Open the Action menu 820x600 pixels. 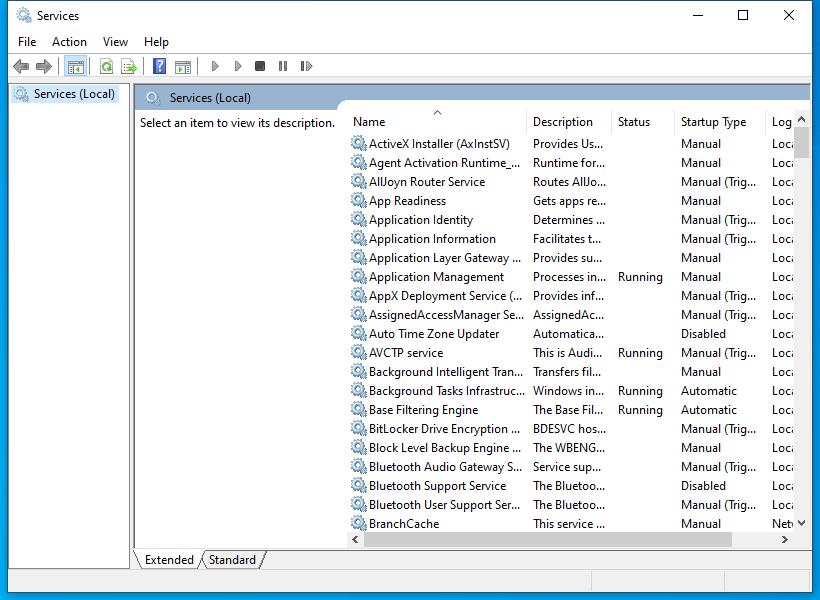[x=69, y=42]
